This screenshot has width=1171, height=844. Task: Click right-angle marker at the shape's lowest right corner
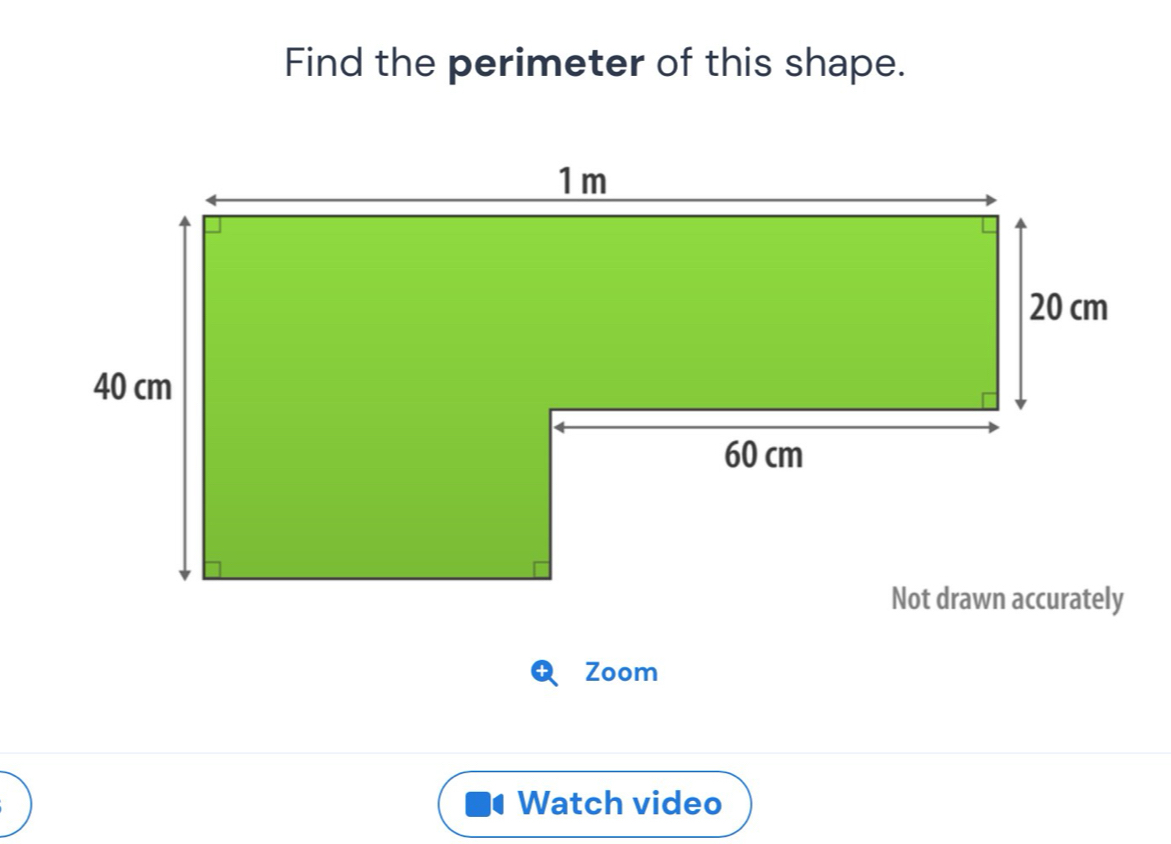point(540,569)
